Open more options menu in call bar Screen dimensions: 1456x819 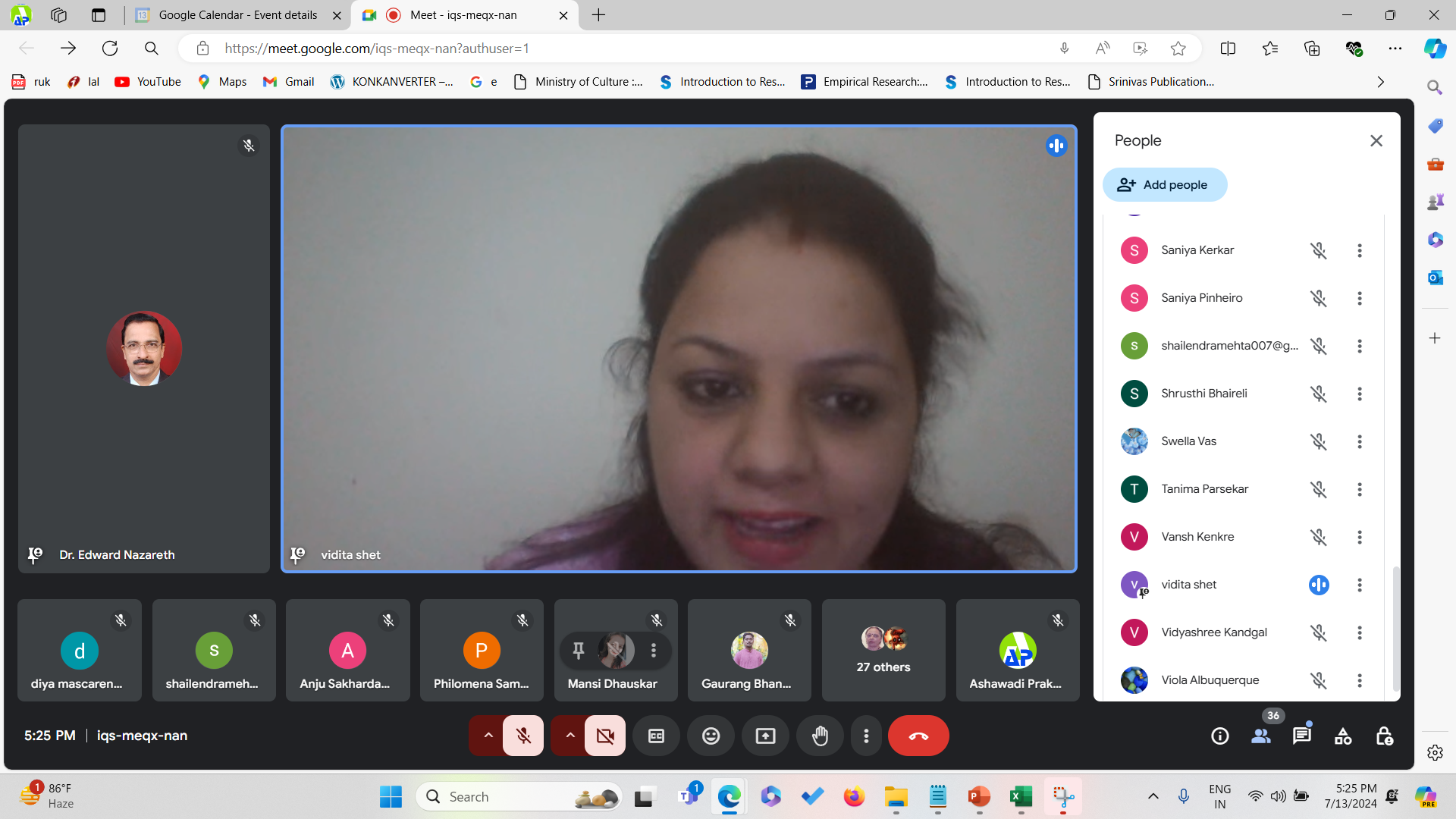tap(866, 736)
